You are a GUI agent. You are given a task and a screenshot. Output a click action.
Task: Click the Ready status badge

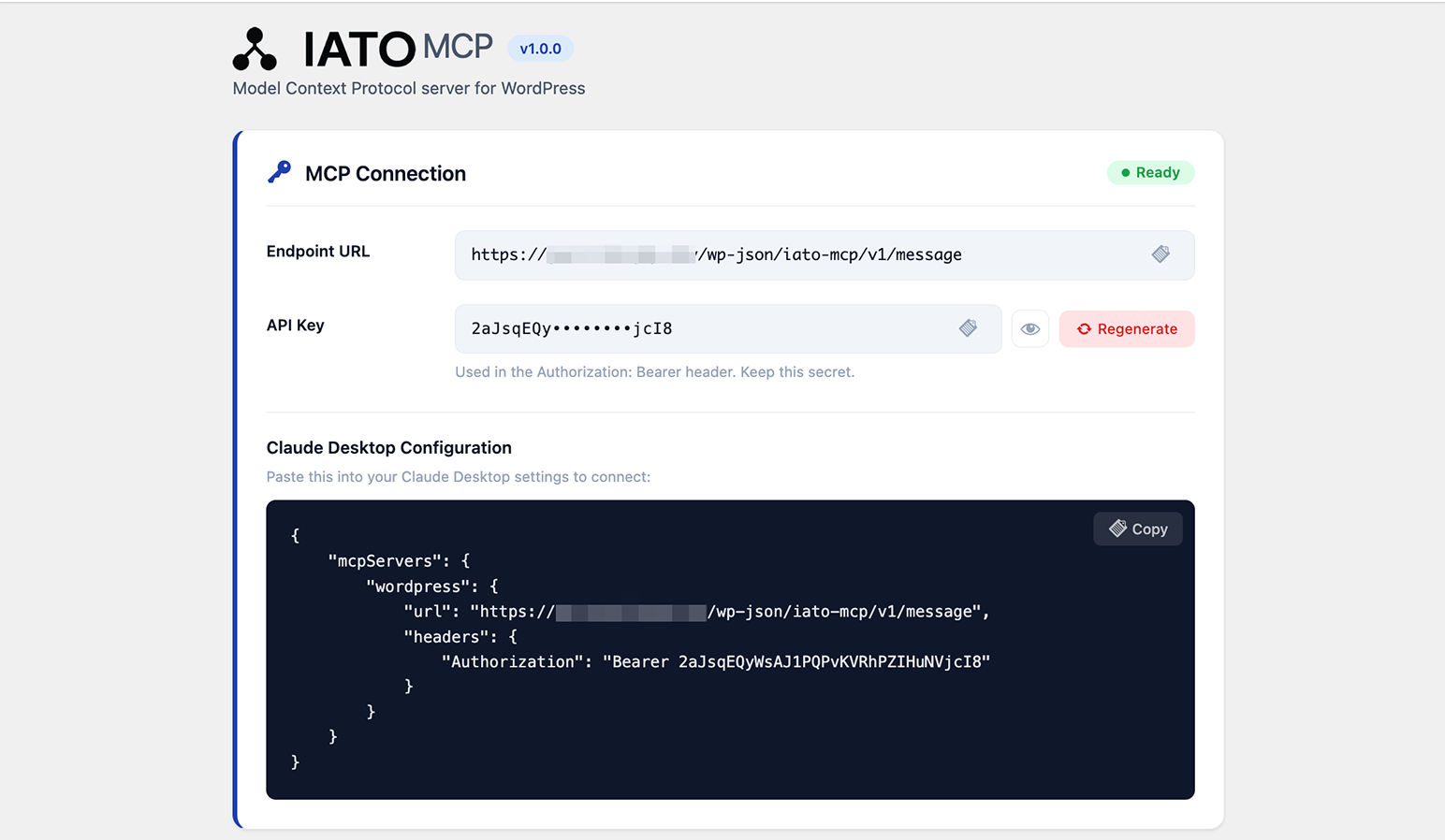coord(1150,172)
